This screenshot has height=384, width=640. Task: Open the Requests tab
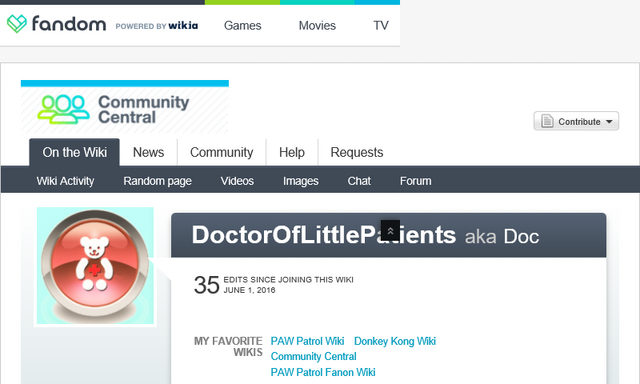[x=357, y=152]
